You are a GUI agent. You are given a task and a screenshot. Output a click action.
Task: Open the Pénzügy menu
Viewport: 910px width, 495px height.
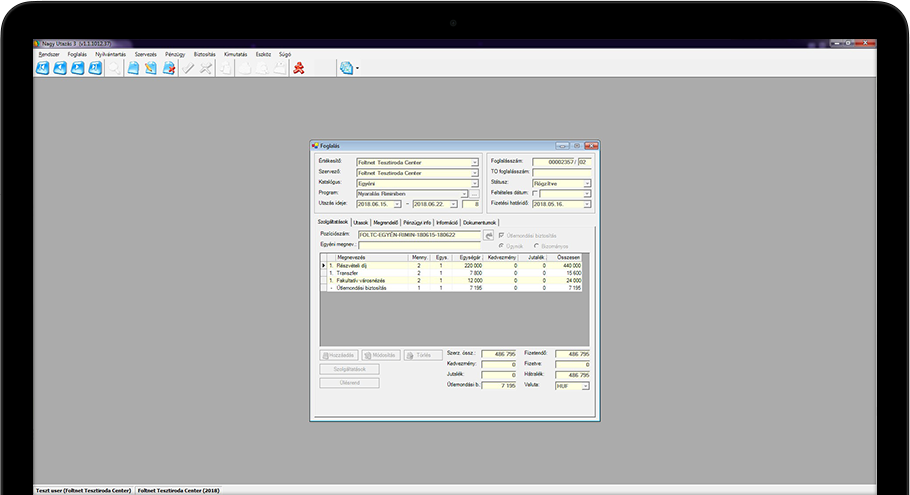click(175, 54)
